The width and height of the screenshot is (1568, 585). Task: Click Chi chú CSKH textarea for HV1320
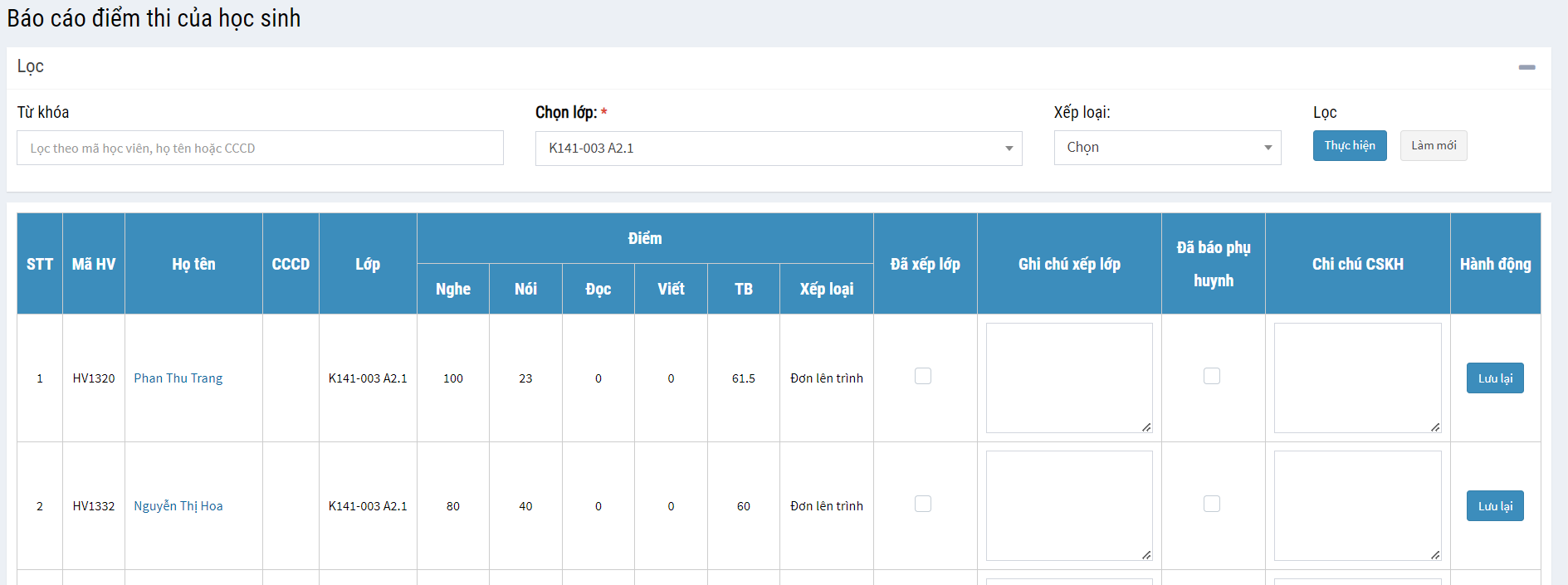(x=1357, y=378)
